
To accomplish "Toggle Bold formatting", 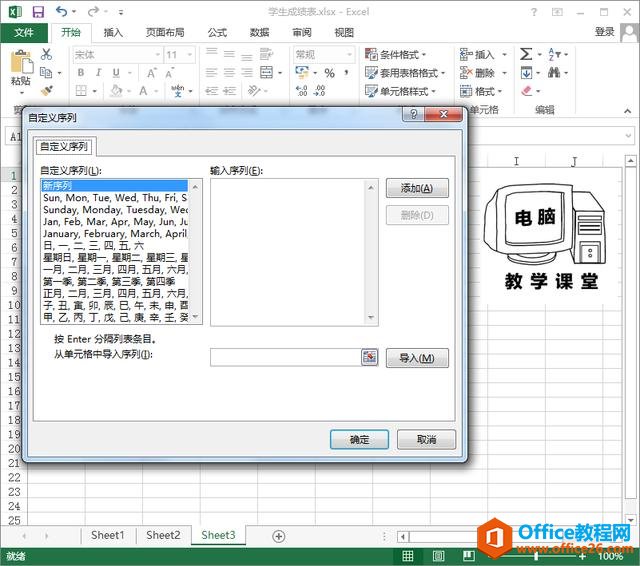I will pyautogui.click(x=81, y=73).
